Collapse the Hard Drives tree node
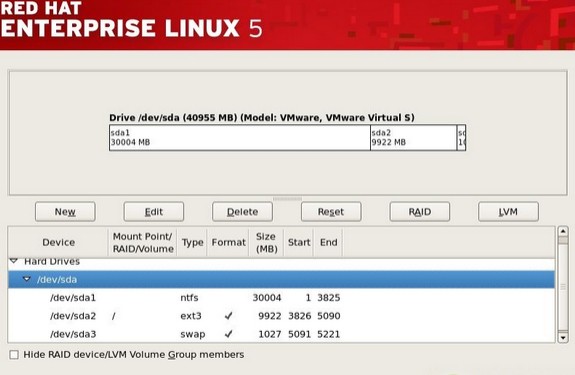The height and width of the screenshot is (375, 575). pos(14,261)
